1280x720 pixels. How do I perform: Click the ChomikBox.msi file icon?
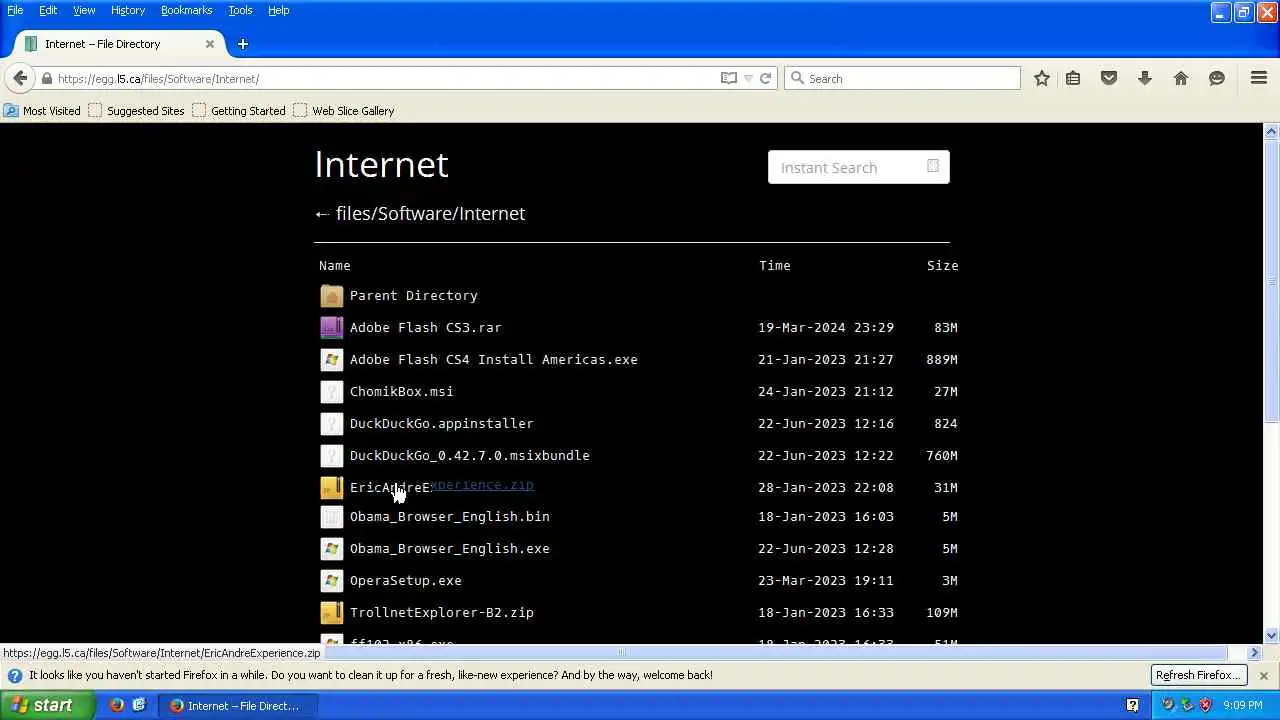(x=331, y=392)
